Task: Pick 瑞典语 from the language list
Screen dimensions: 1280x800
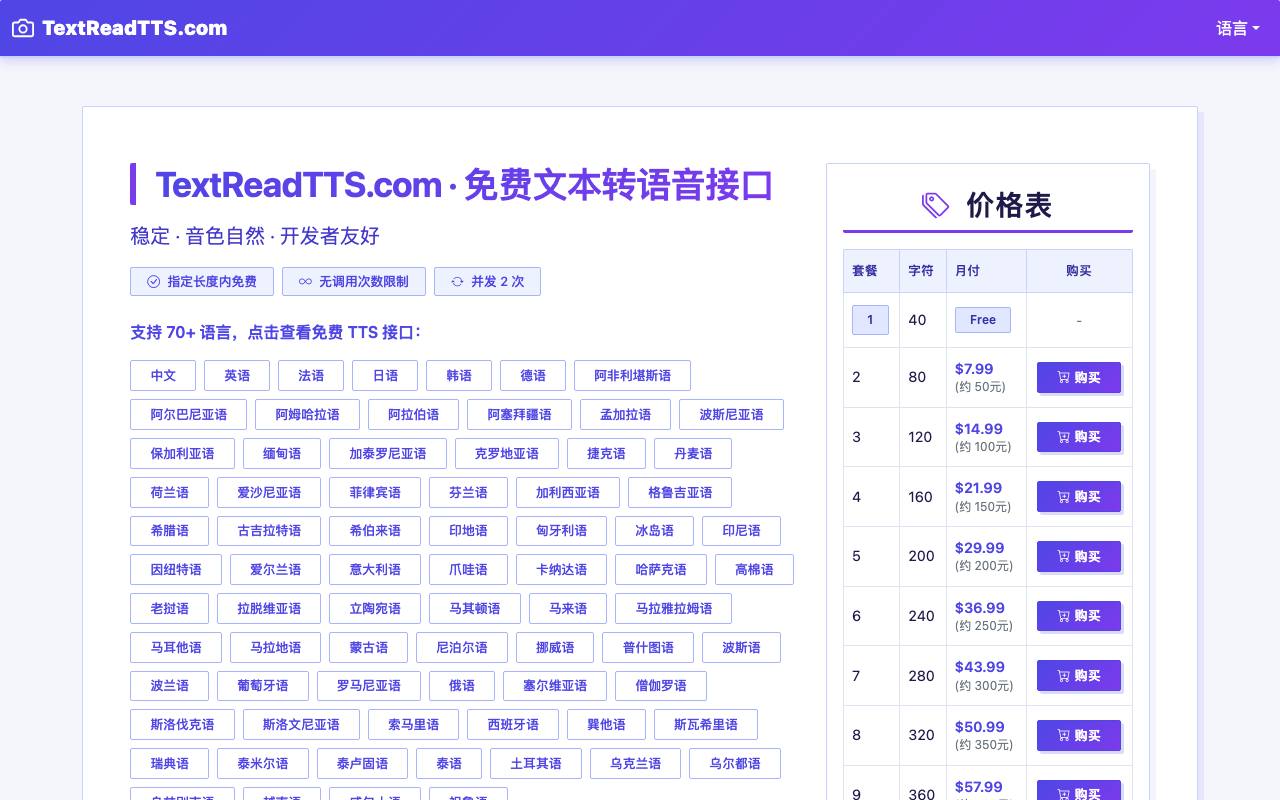Action: tap(169, 764)
